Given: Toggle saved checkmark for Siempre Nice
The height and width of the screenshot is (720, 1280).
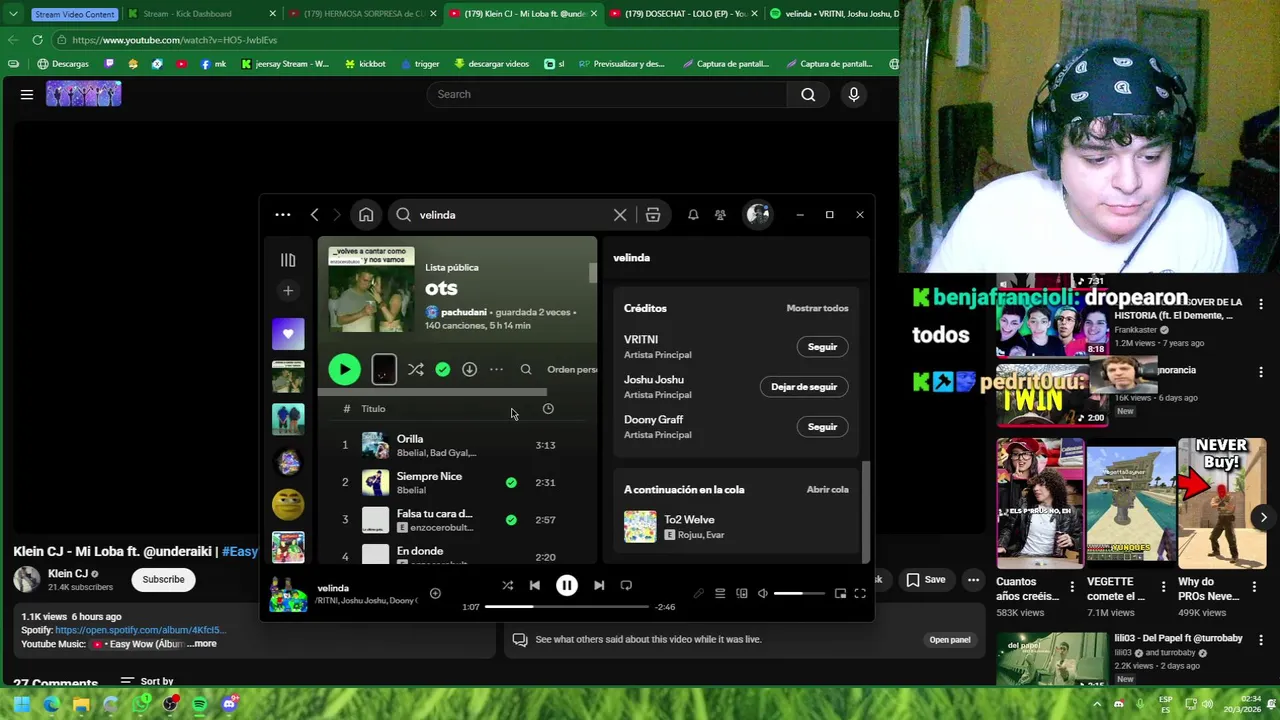Looking at the screenshot, I should (511, 483).
